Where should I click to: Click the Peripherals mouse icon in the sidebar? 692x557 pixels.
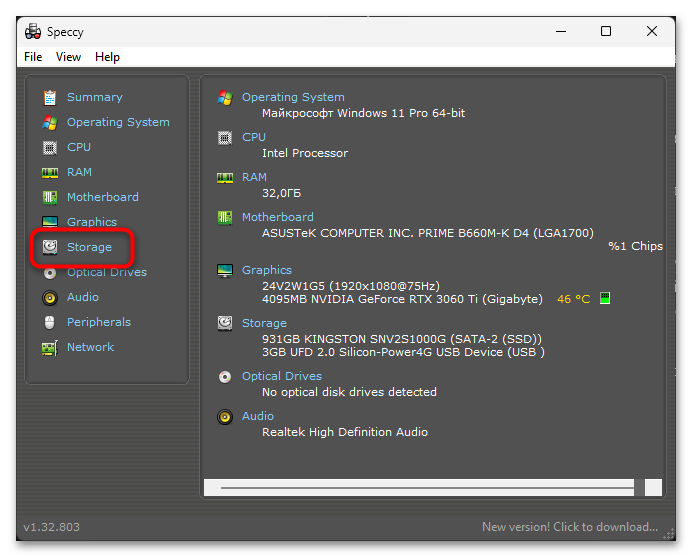(x=50, y=323)
